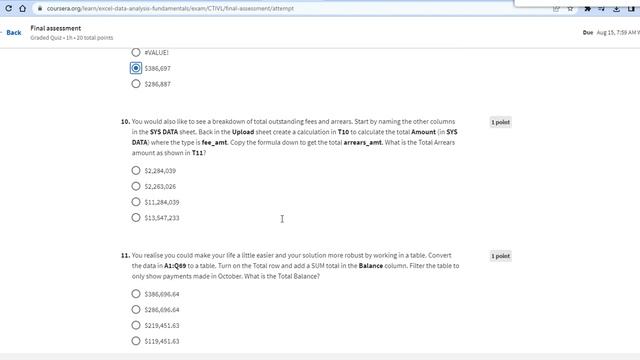Click the Due Aug 15 deadline text
Viewport: 640px width, 360px height.
611,32
